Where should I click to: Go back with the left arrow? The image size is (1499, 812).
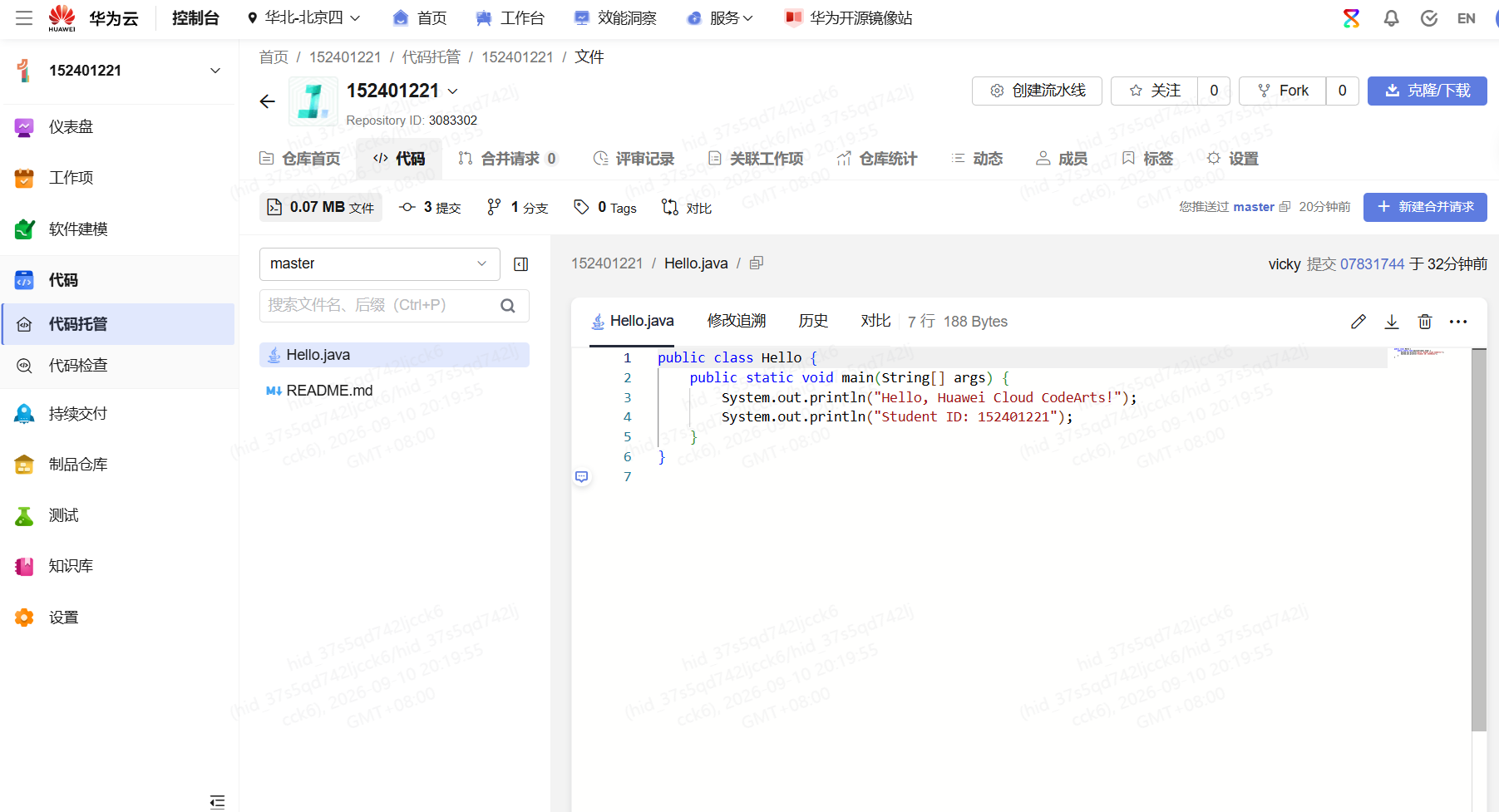267,101
